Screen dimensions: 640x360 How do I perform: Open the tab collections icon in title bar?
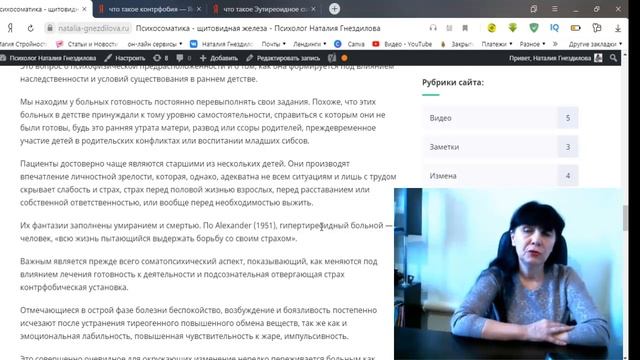pyautogui.click(x=533, y=9)
